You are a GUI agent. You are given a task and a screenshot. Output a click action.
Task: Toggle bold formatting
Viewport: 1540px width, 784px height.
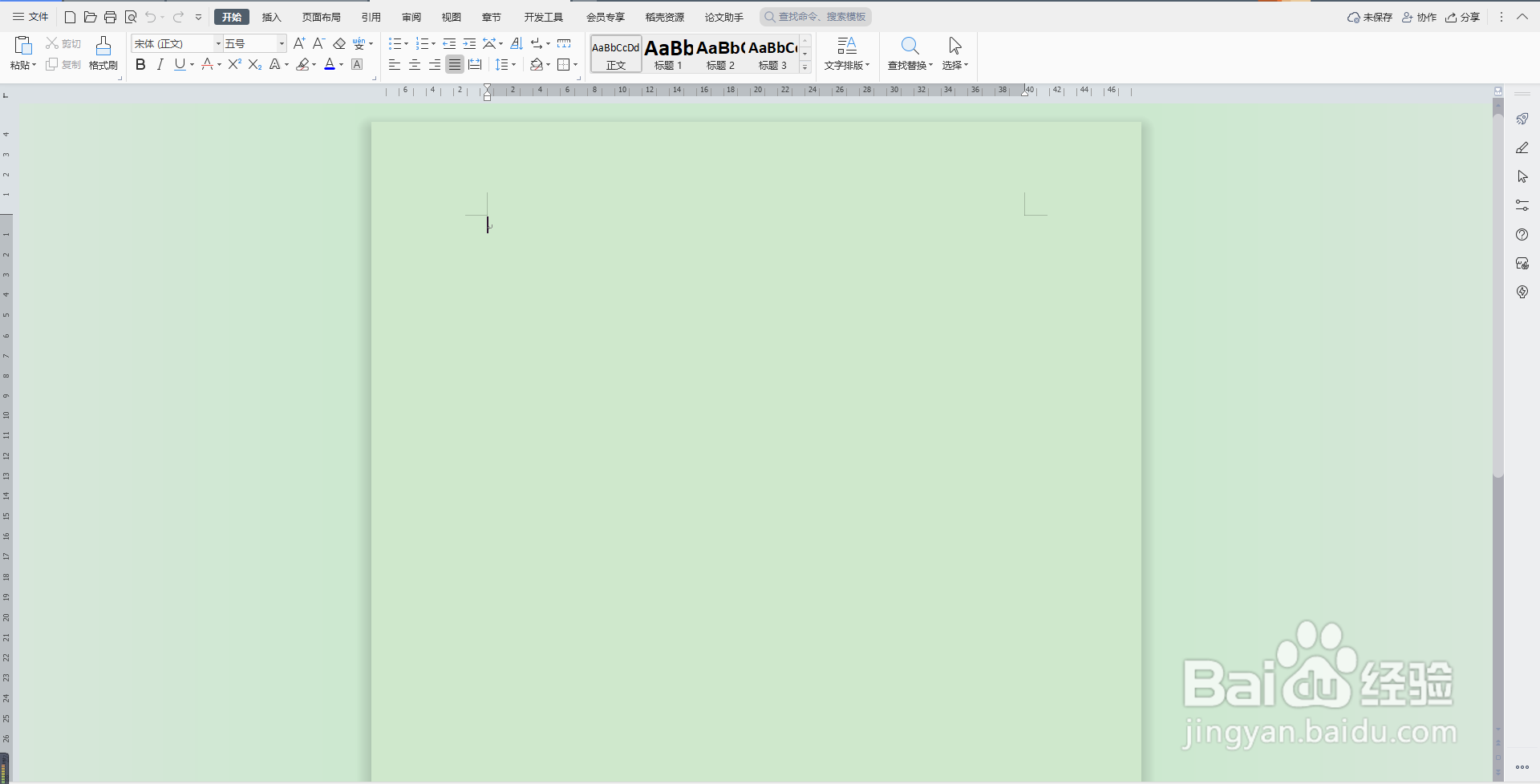click(x=140, y=64)
